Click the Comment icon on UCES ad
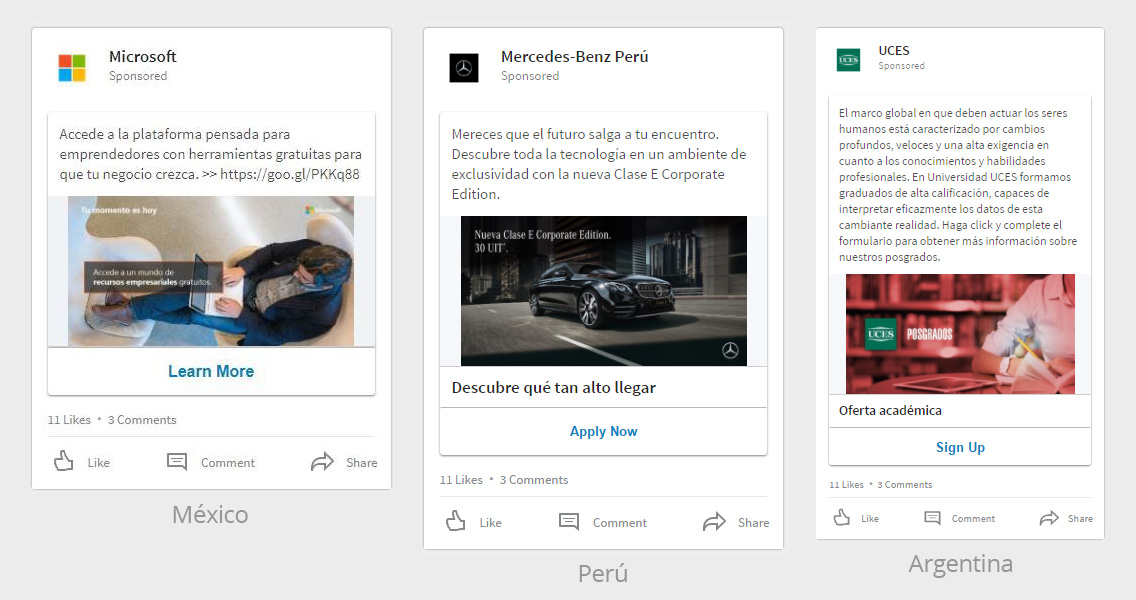 click(x=932, y=517)
